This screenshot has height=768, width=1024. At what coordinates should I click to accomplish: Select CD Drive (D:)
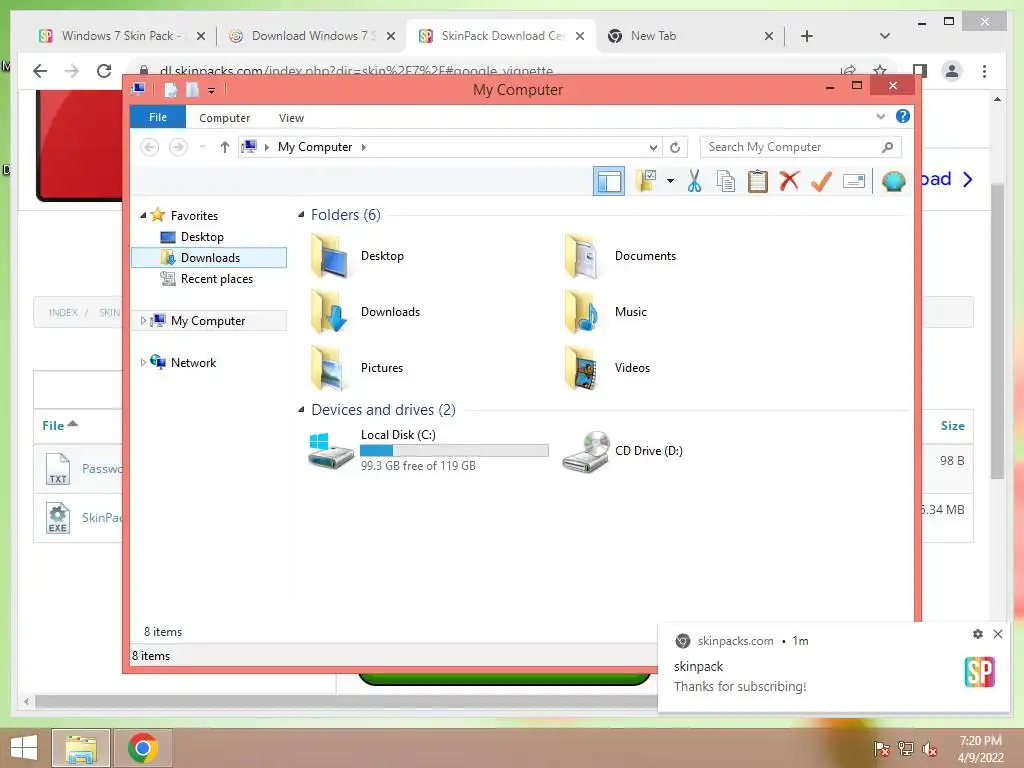622,451
